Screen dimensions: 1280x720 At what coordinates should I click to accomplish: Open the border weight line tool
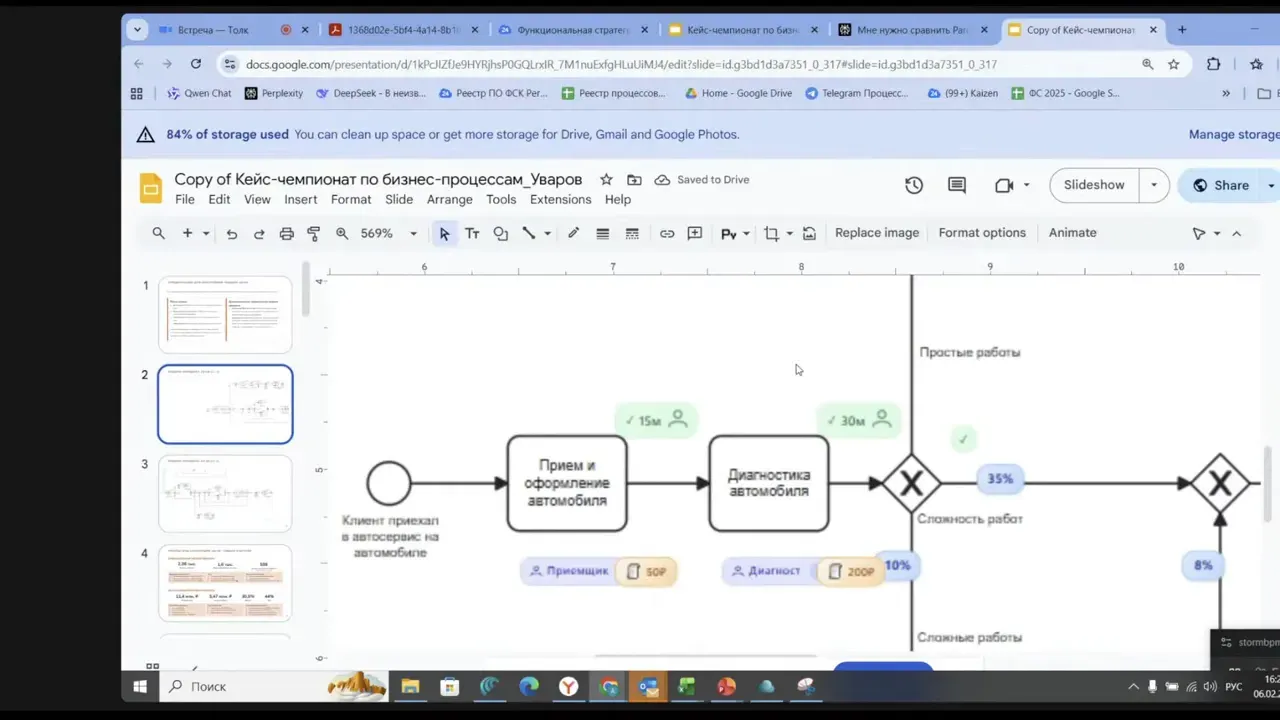click(602, 233)
